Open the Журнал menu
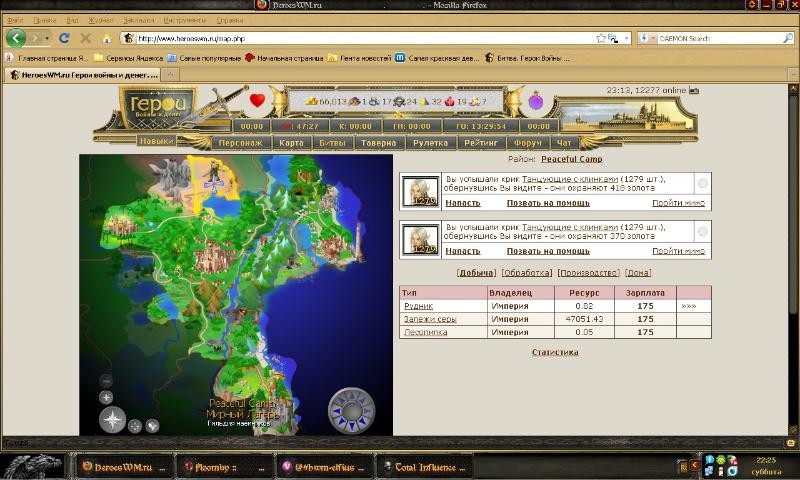 pyautogui.click(x=101, y=20)
